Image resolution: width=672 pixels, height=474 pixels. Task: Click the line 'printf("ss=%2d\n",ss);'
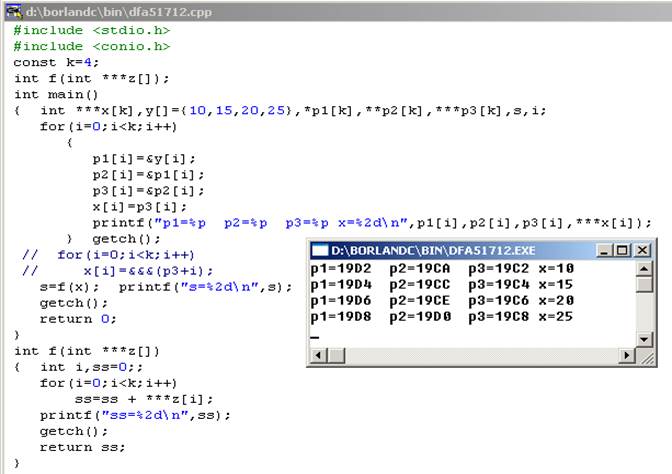point(135,415)
